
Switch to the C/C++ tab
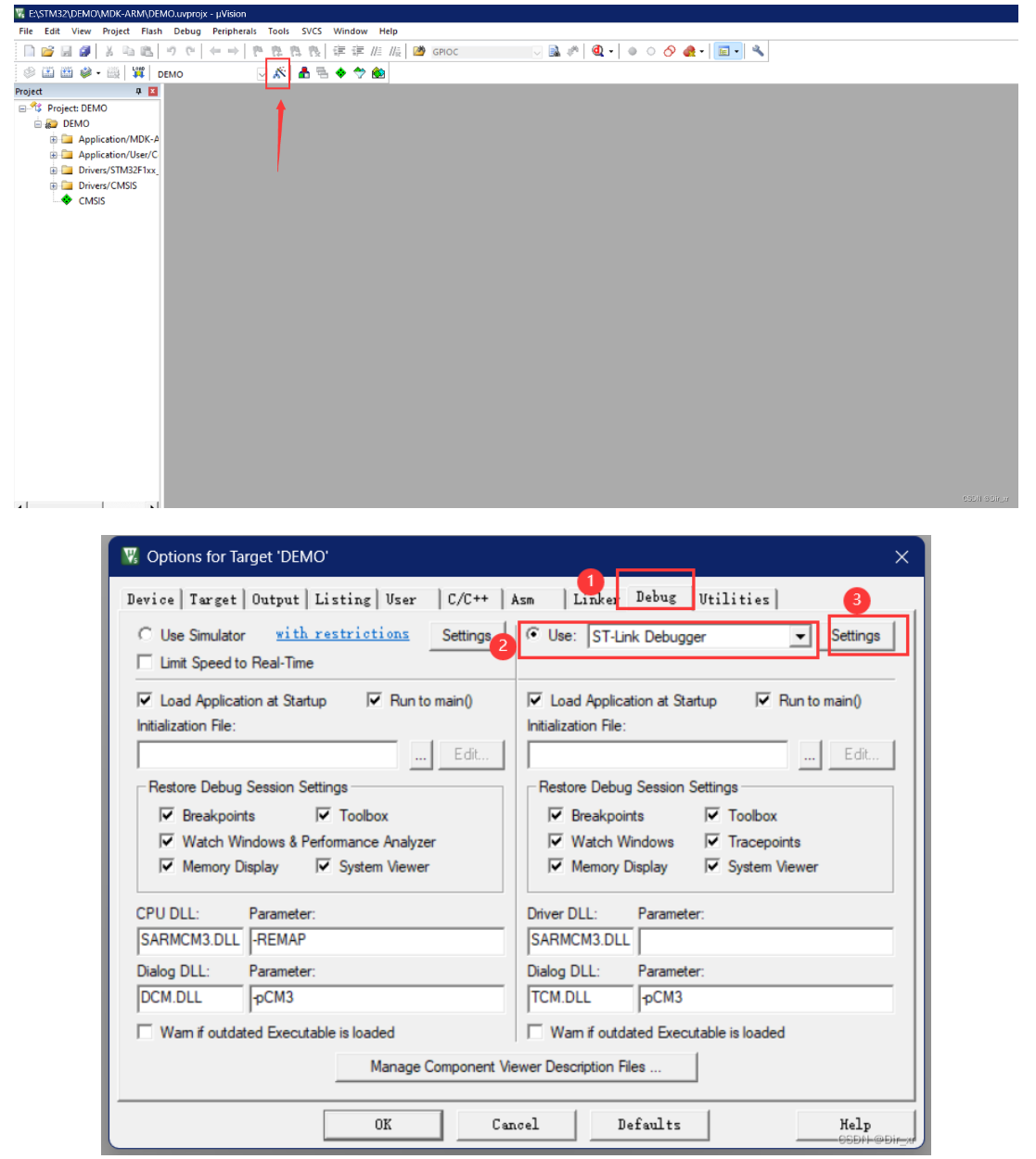click(467, 599)
